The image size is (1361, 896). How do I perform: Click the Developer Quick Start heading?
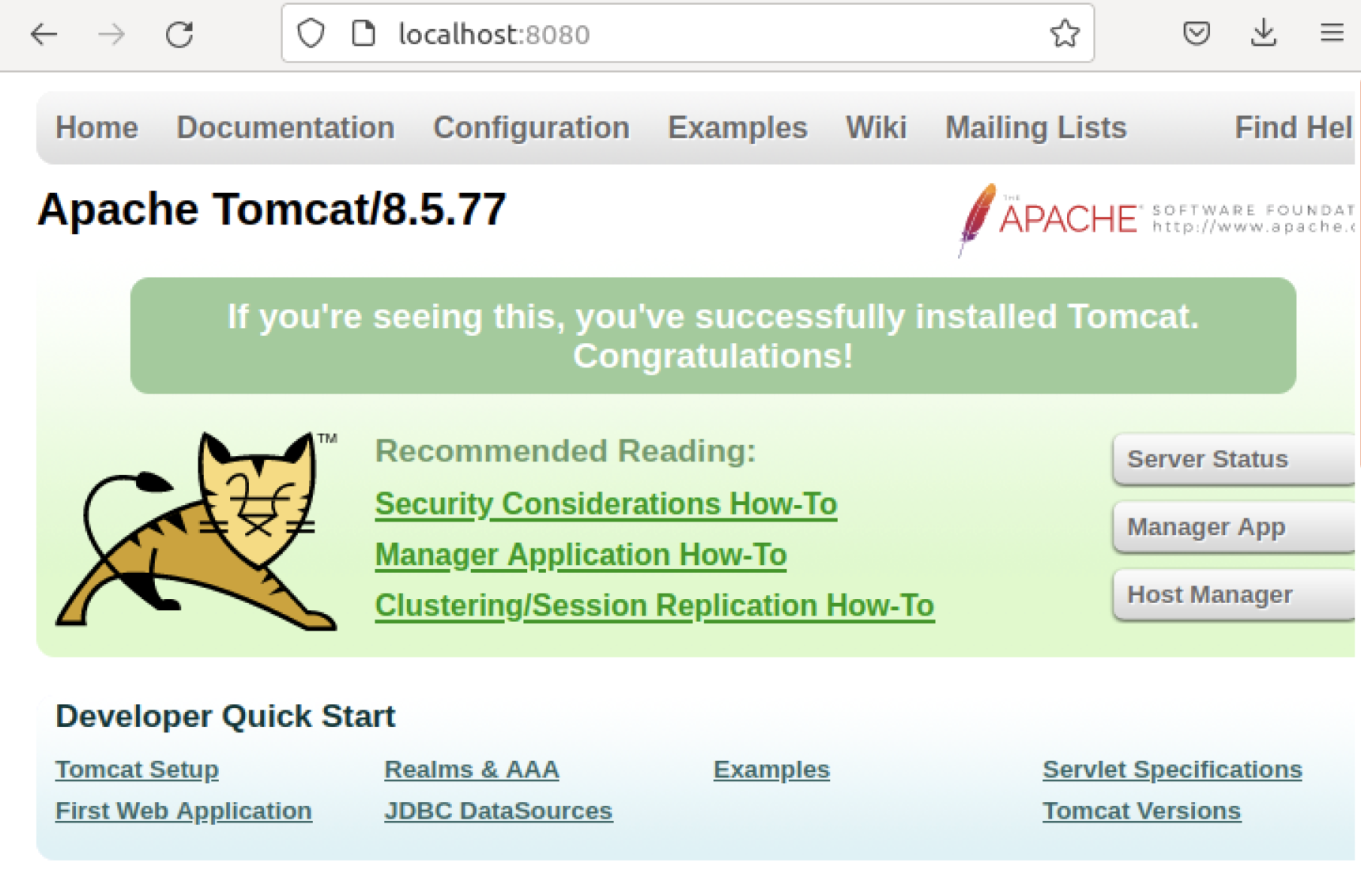(225, 716)
